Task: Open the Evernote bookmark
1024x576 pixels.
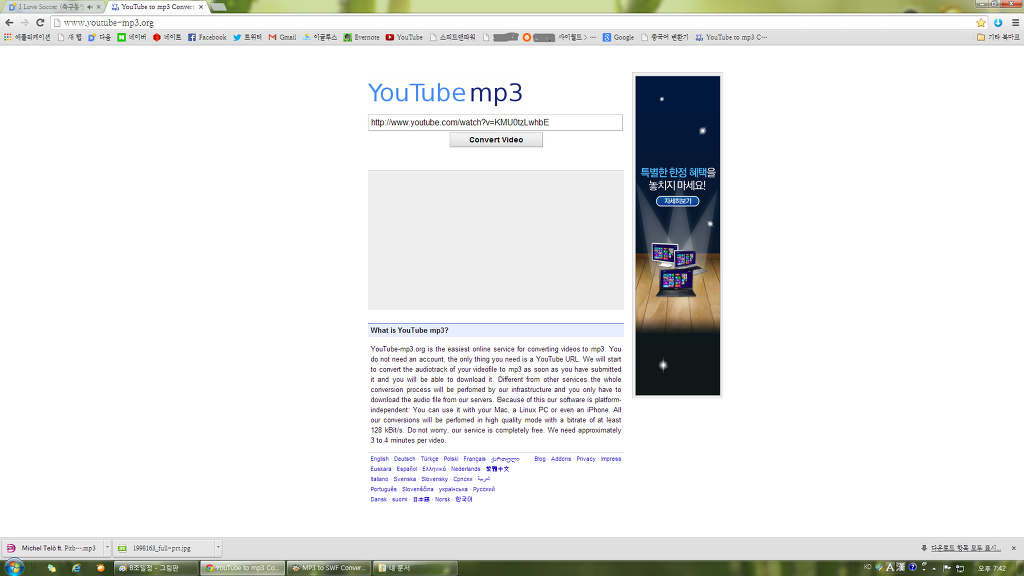Action: [x=361, y=37]
